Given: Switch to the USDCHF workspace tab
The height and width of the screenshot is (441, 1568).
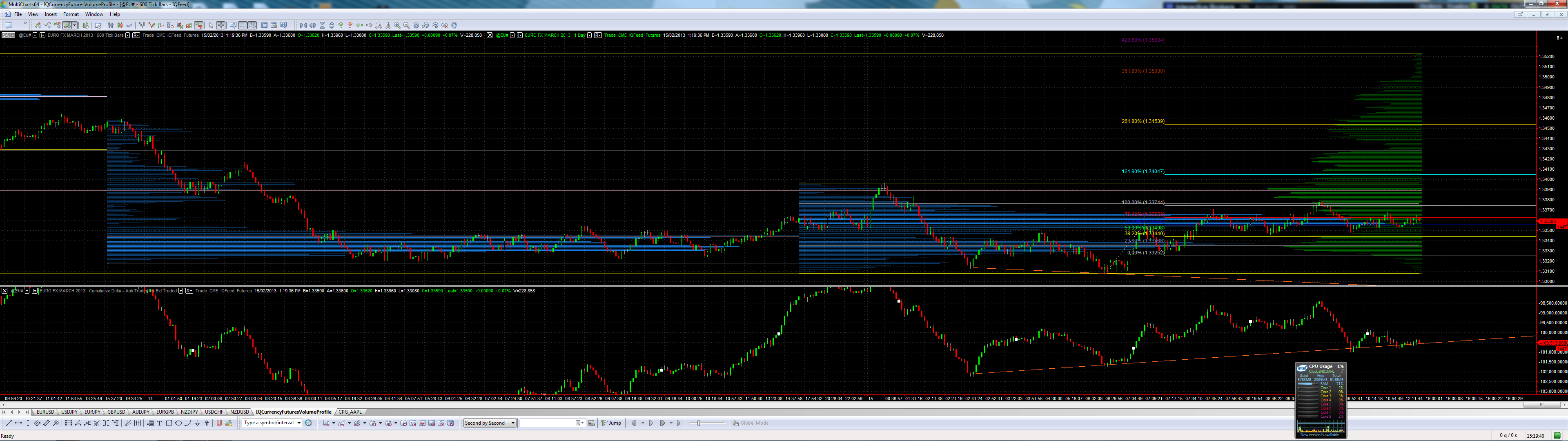Looking at the screenshot, I should pos(214,412).
